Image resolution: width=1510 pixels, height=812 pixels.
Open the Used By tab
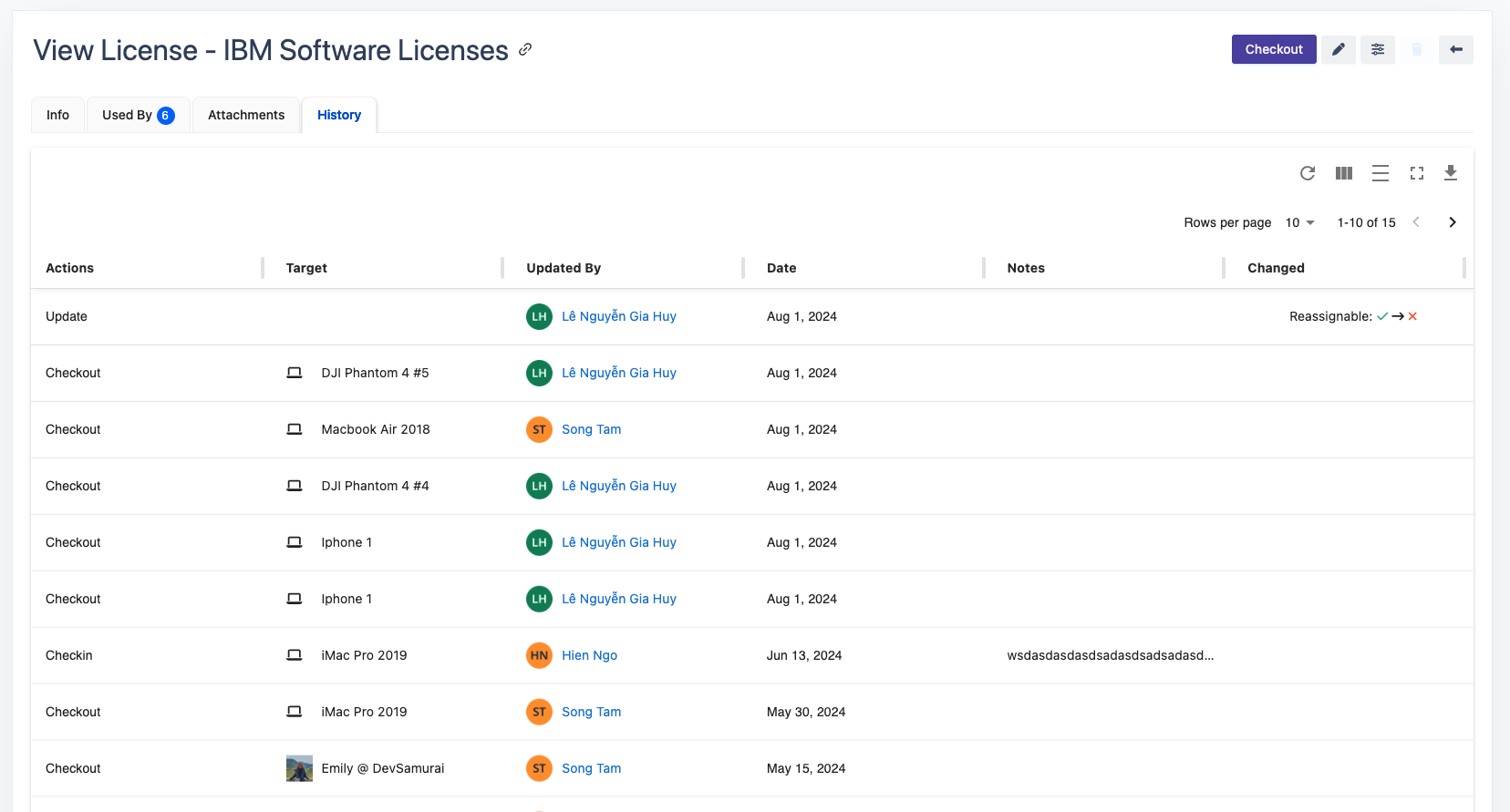tap(138, 115)
